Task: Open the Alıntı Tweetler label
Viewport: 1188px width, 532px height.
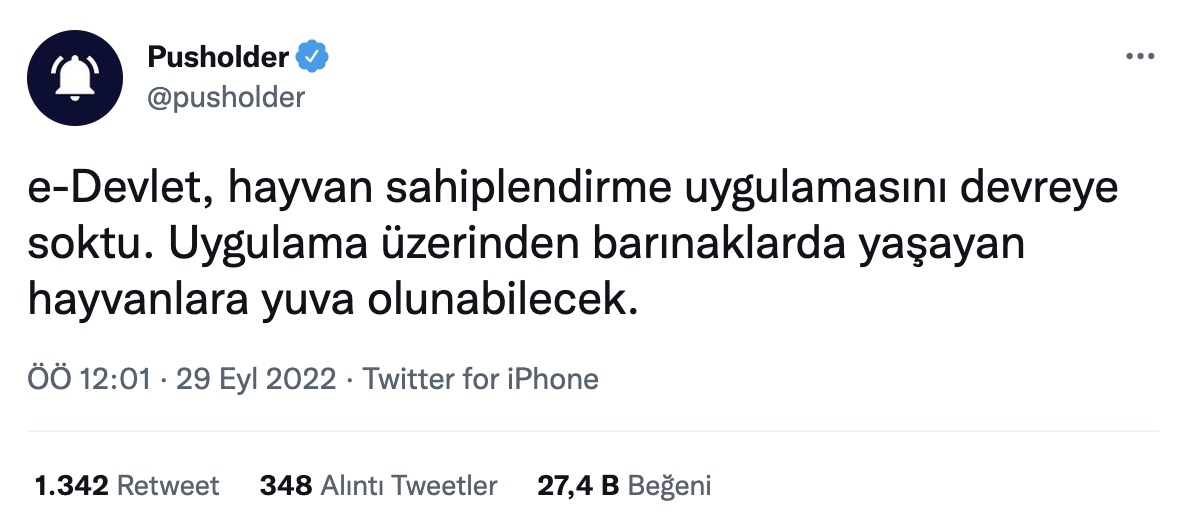Action: tap(409, 486)
